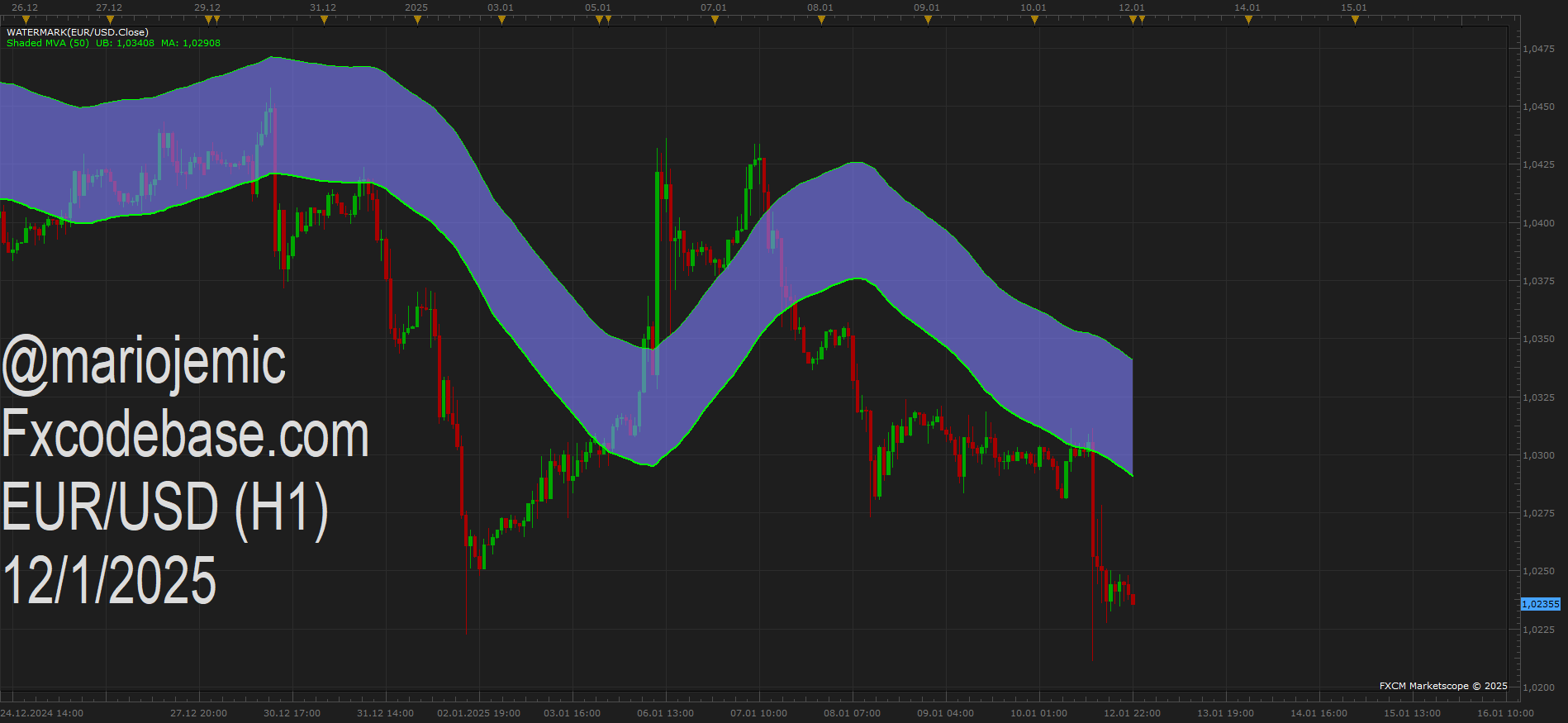Click the 09.01 04:00 time label
Screen dimensions: 1568x723
click(945, 713)
